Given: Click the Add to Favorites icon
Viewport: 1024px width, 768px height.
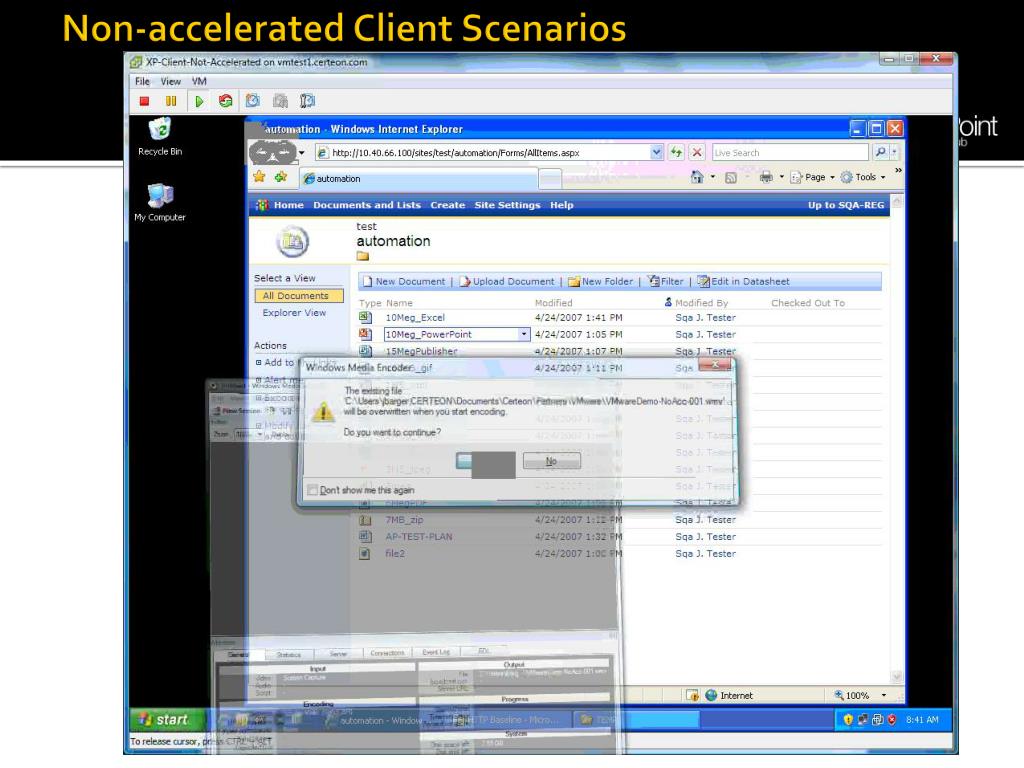Looking at the screenshot, I should (x=281, y=177).
